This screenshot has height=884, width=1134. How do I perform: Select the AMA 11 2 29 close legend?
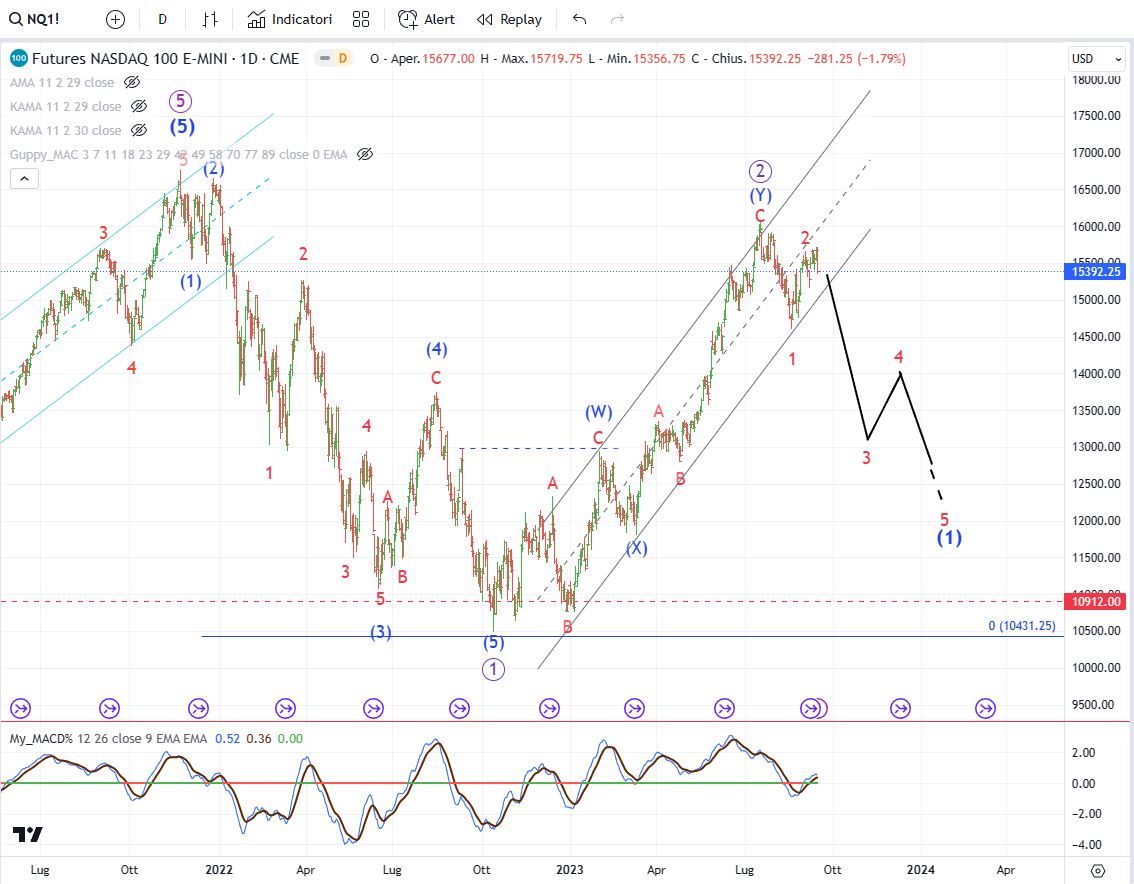pyautogui.click(x=61, y=82)
